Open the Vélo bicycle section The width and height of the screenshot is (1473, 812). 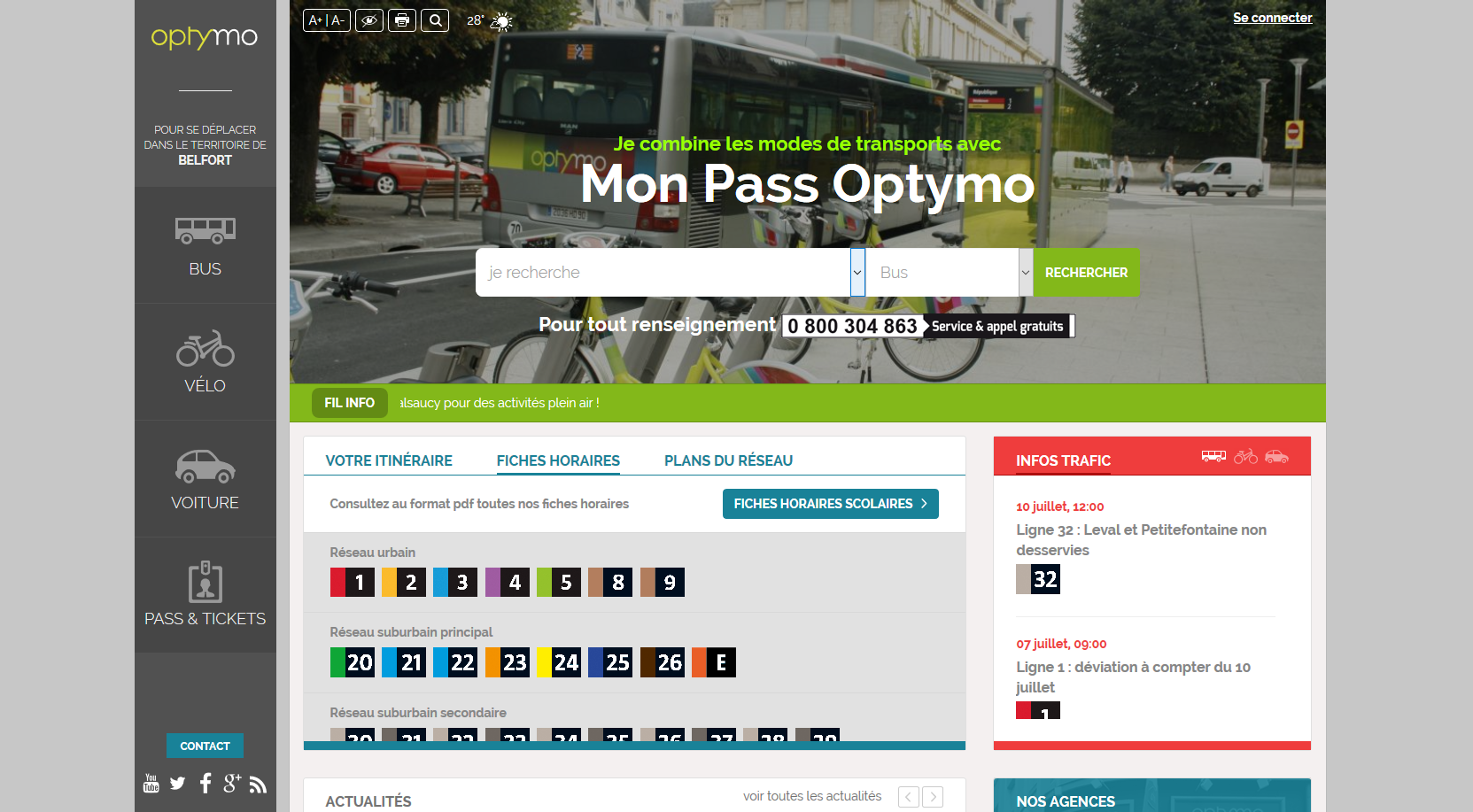(x=205, y=361)
